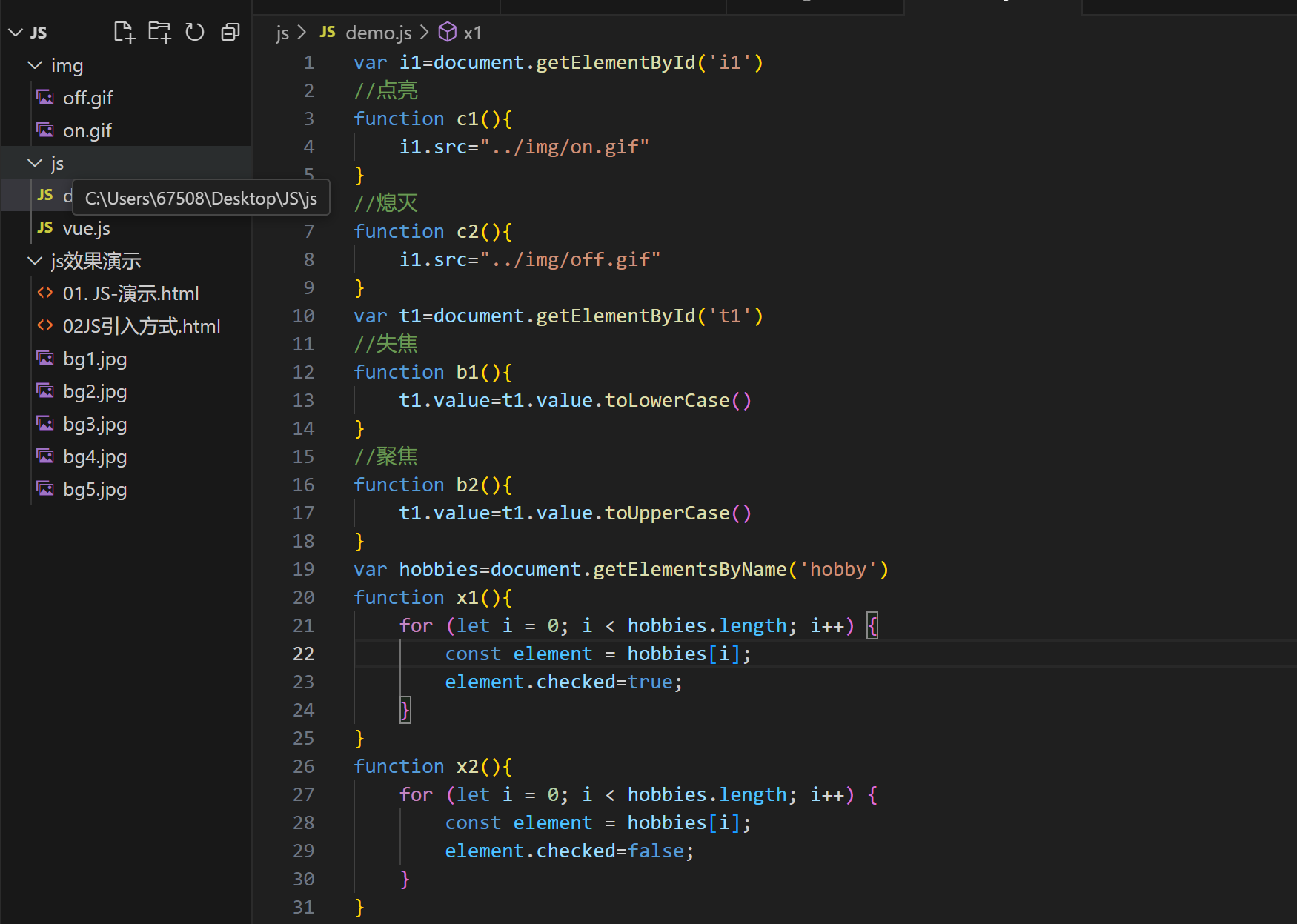The width and height of the screenshot is (1297, 924).
Task: Place cursor on function c1 name
Action: (x=468, y=119)
